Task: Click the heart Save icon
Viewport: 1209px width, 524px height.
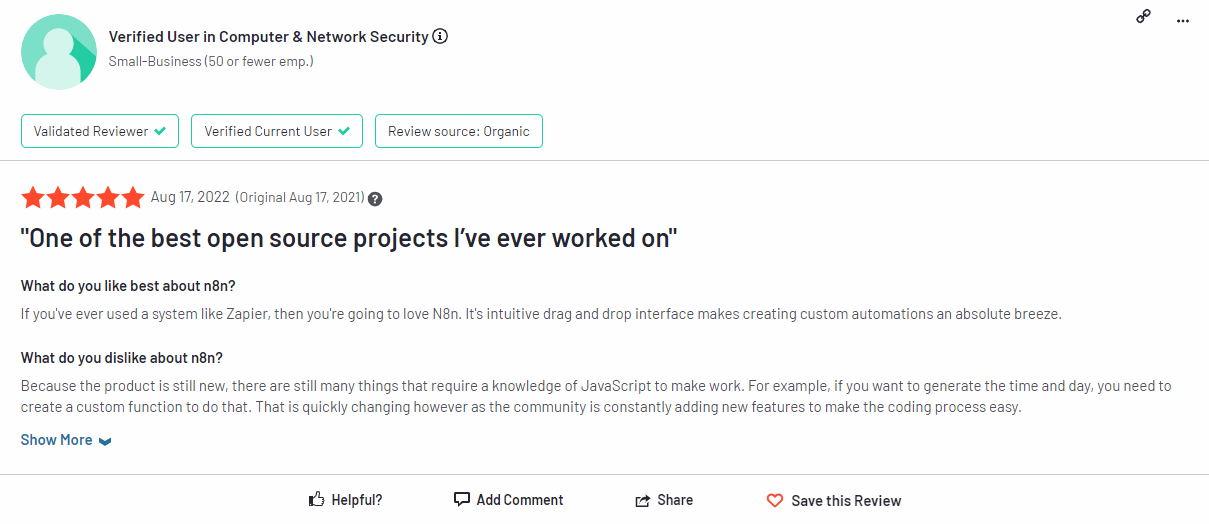Action: [775, 500]
